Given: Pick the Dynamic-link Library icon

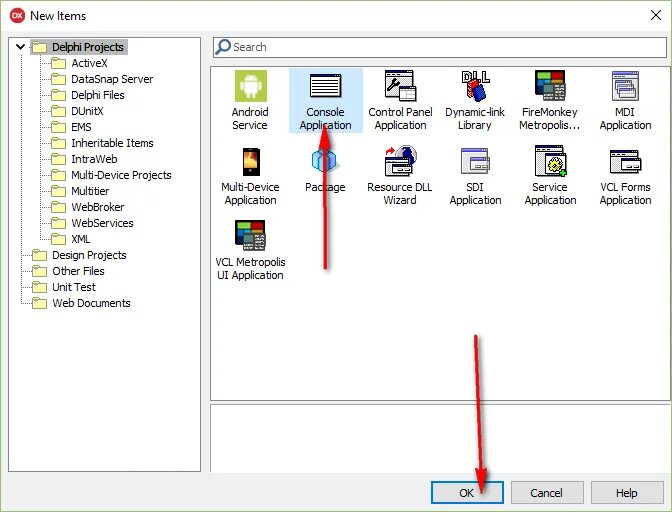Looking at the screenshot, I should [x=475, y=86].
